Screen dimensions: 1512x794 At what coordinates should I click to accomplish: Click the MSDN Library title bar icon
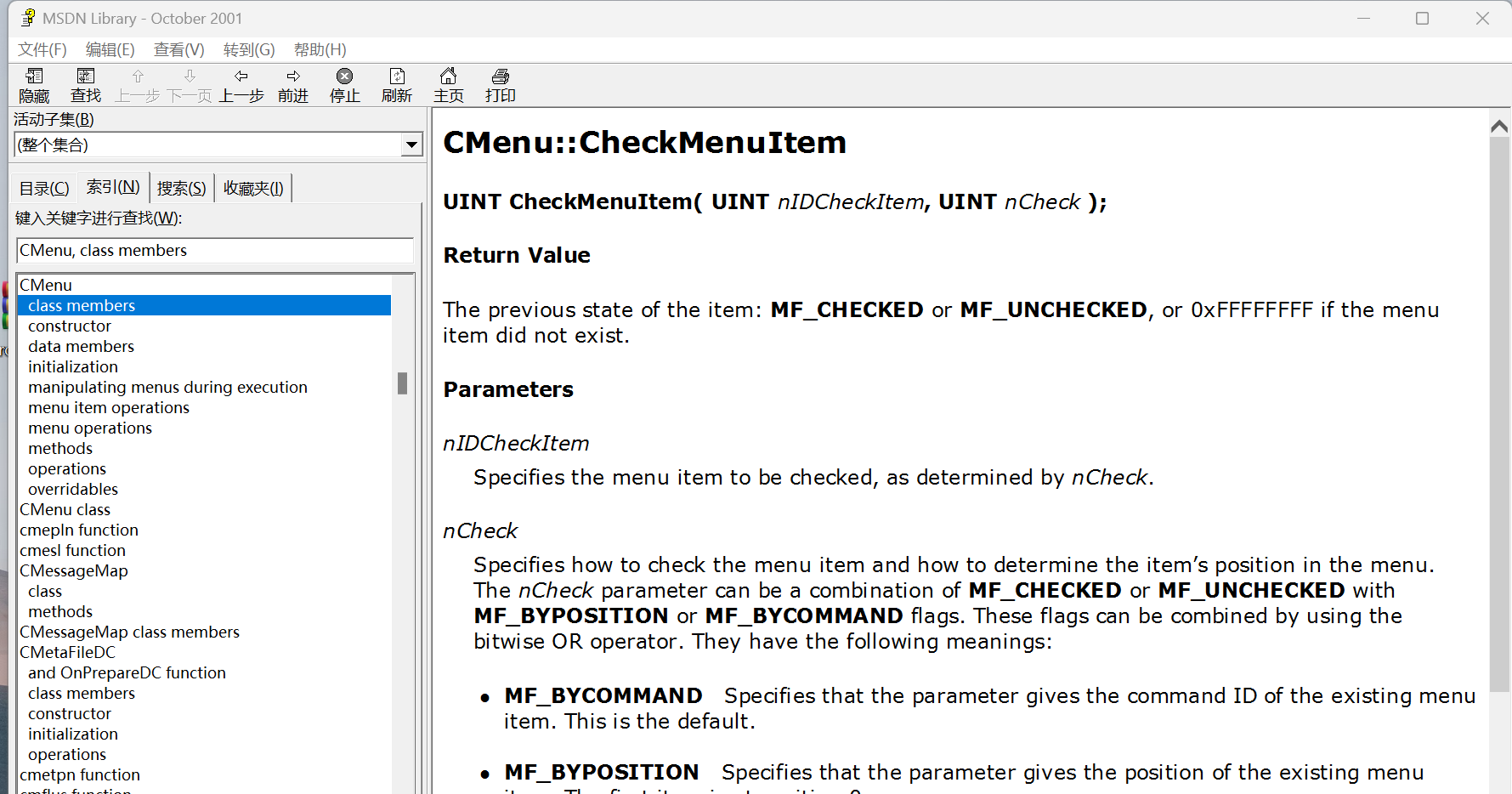[28, 18]
